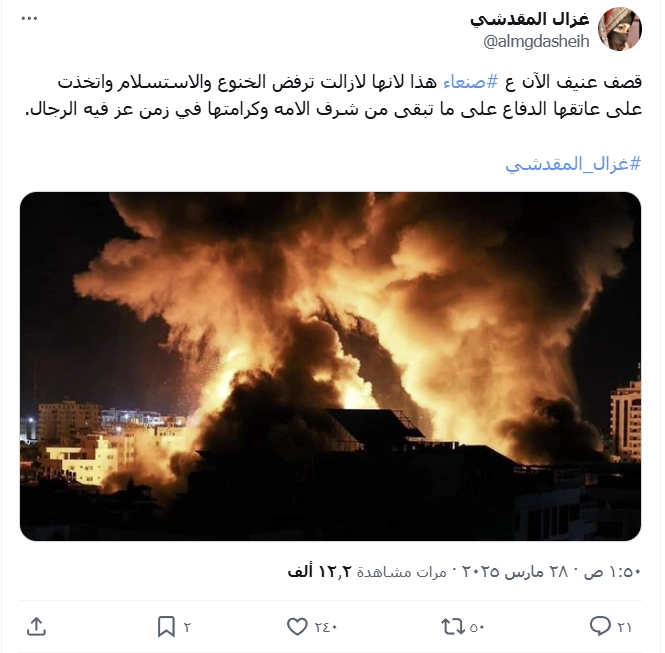The image size is (665, 653).
Task: Open the tweet timestamp ١:٥٠ ص
Action: (x=612, y=572)
